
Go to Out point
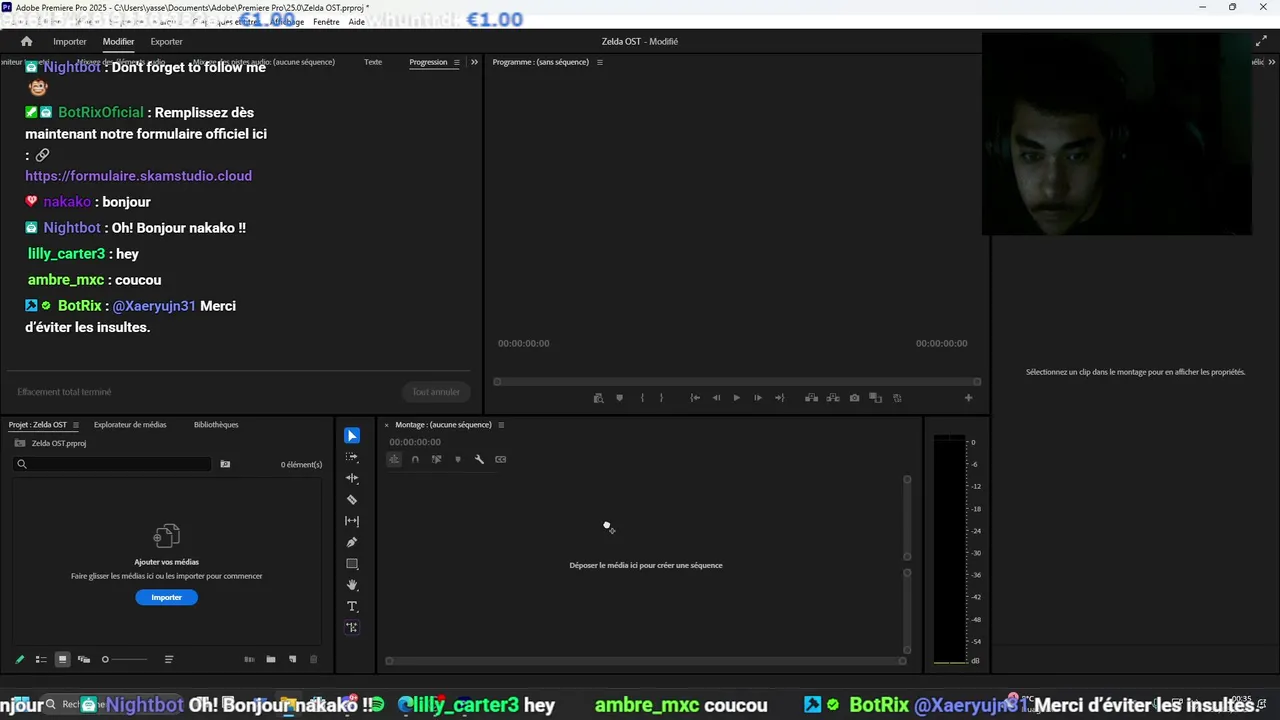point(779,398)
